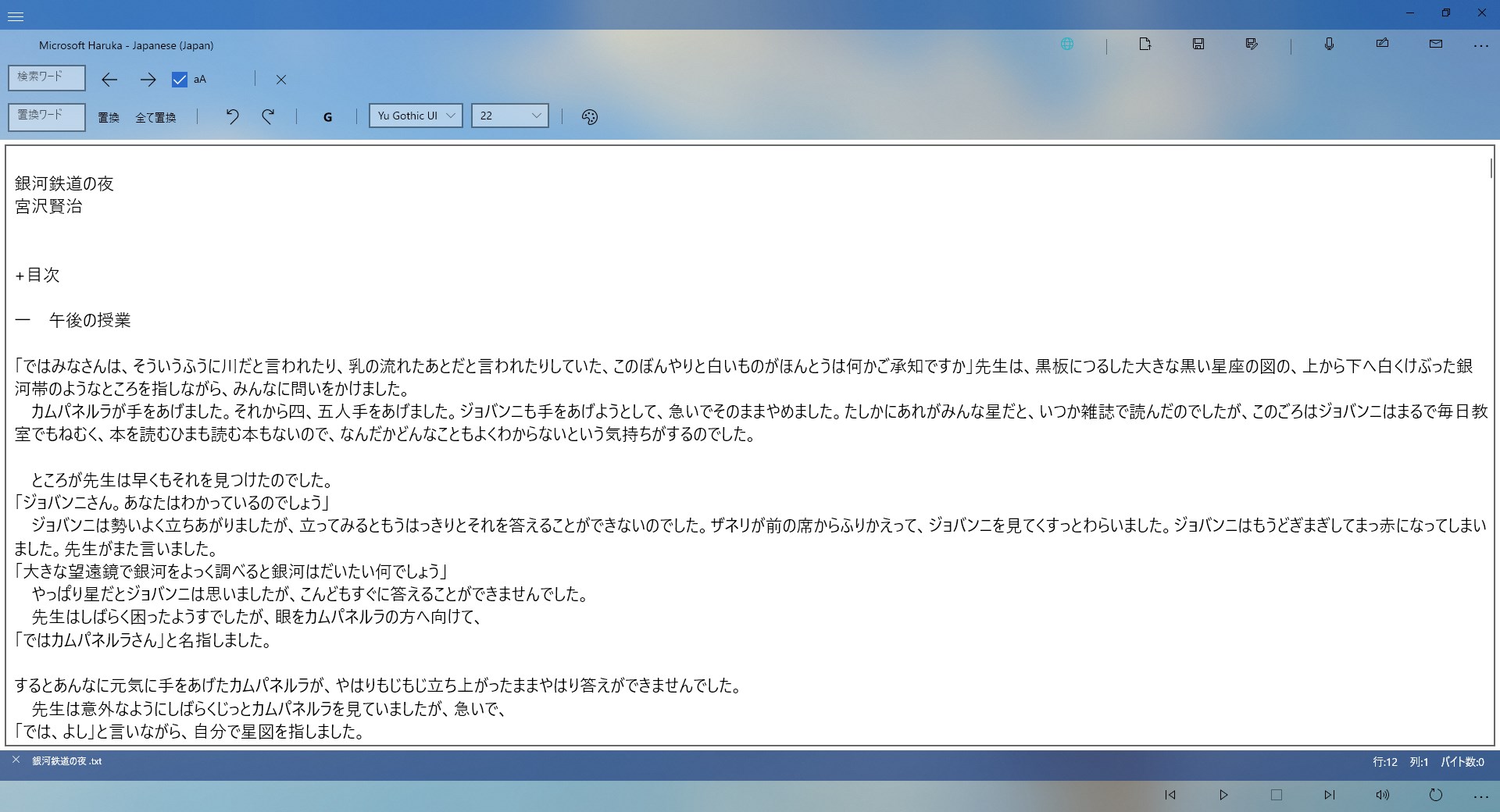Click the 全て置換 button
The width and height of the screenshot is (1500, 812).
(155, 117)
